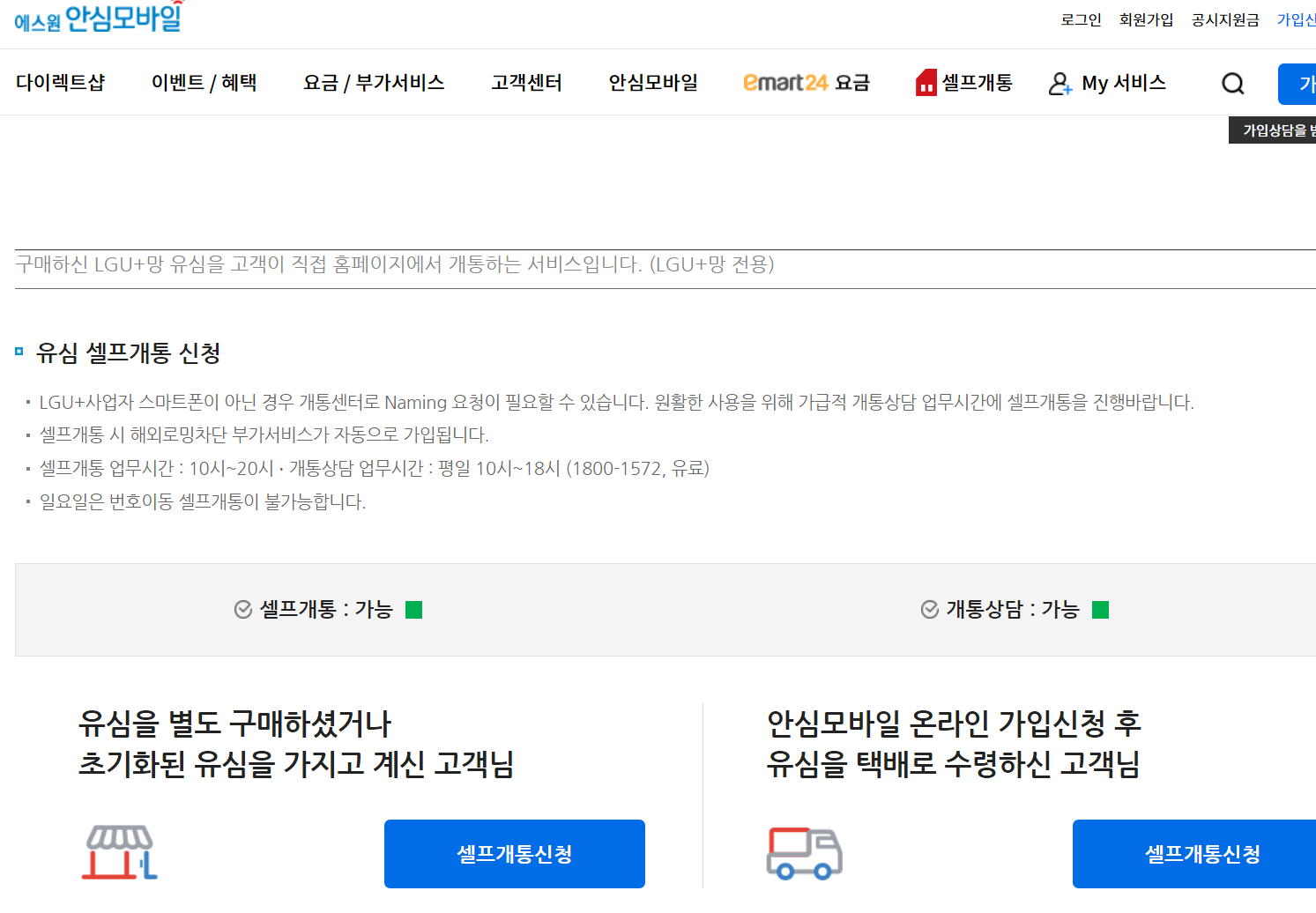Image resolution: width=1316 pixels, height=913 pixels.
Task: Go home via 에스원 안심모바일 logo
Action: point(99,18)
